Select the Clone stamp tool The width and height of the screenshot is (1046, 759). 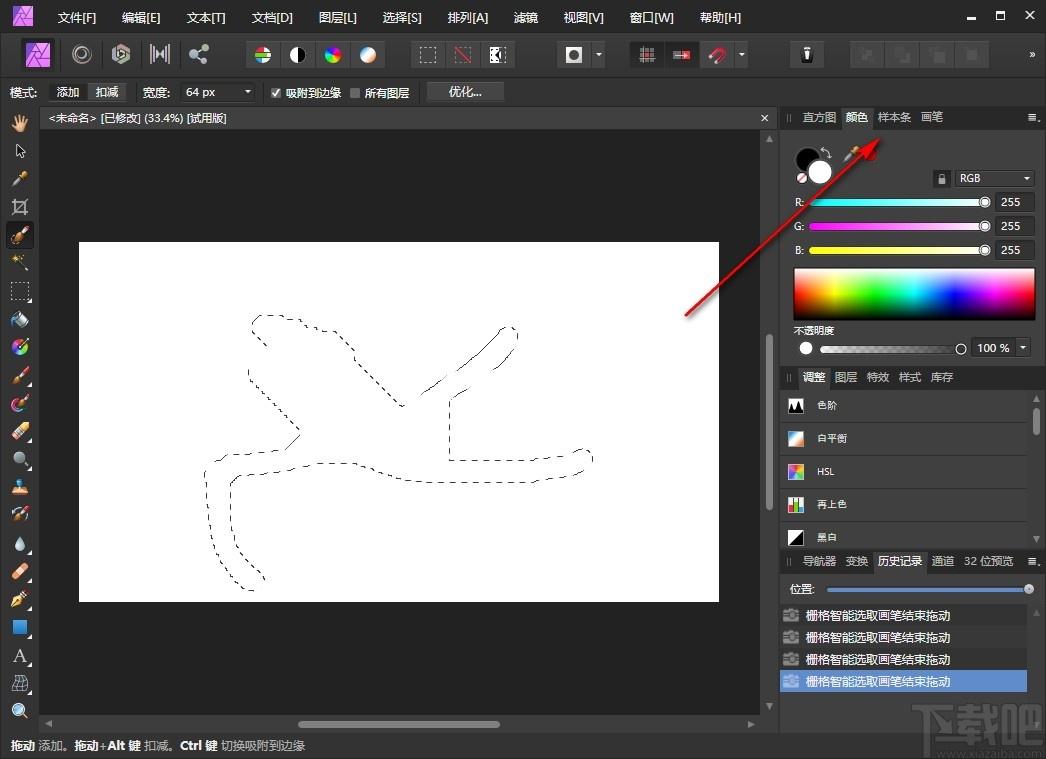pos(20,487)
